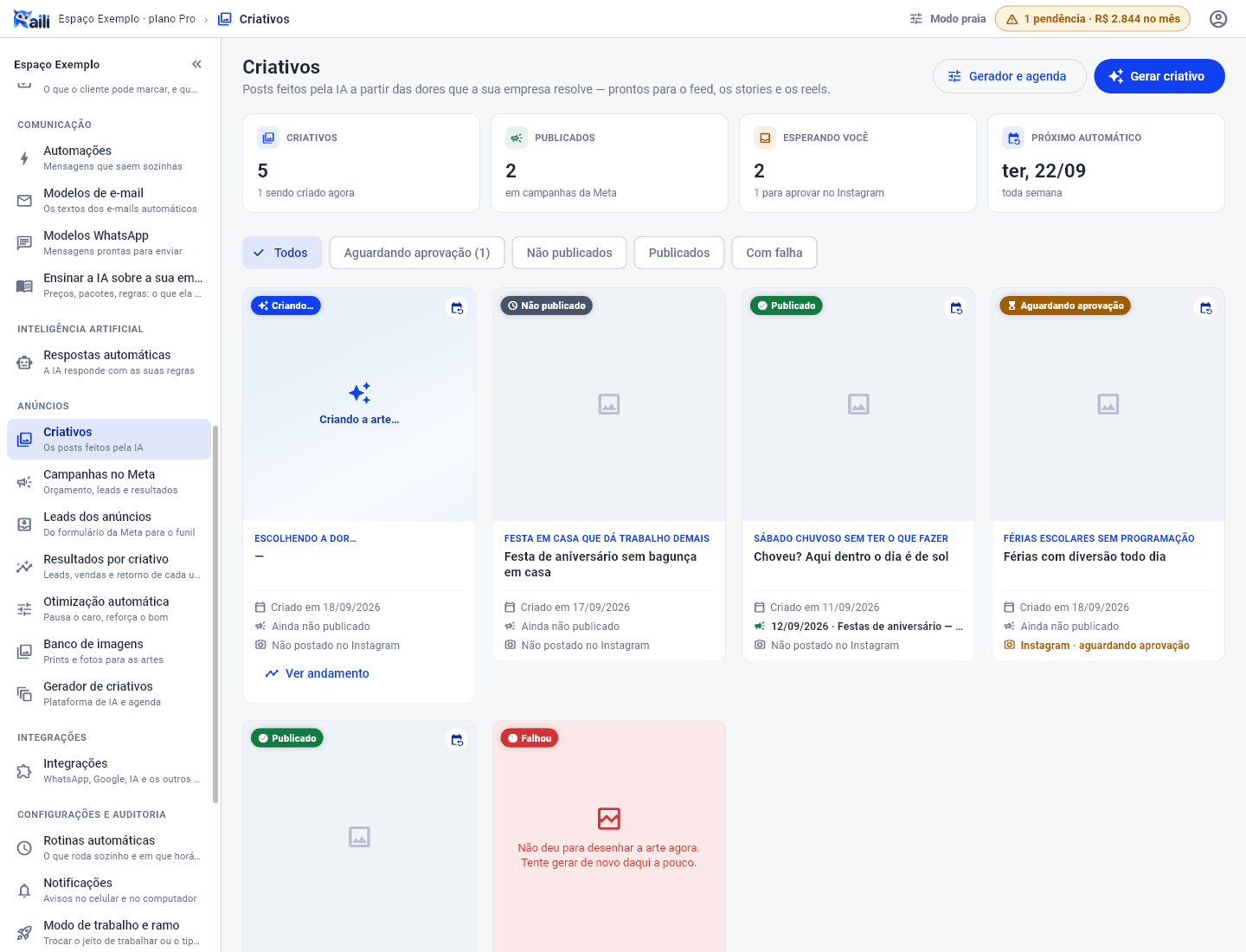Open the Esperando você stat card
This screenshot has width=1246, height=952.
[857, 163]
